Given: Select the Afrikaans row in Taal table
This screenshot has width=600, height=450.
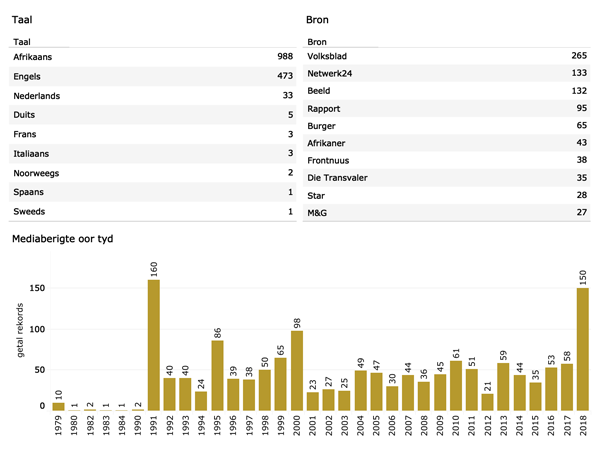Looking at the screenshot, I should [150, 57].
